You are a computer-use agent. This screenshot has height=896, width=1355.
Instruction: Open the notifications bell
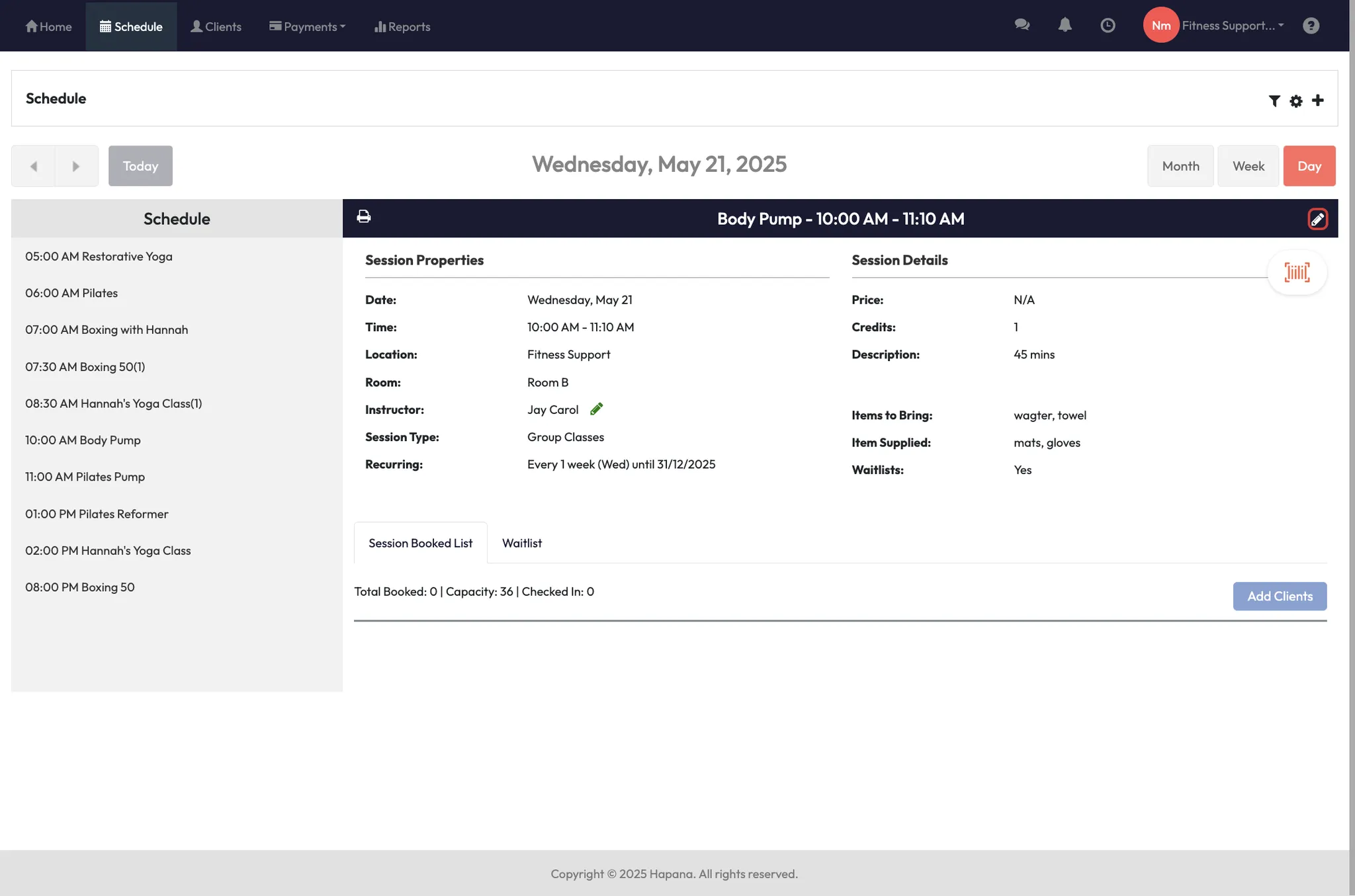1065,25
